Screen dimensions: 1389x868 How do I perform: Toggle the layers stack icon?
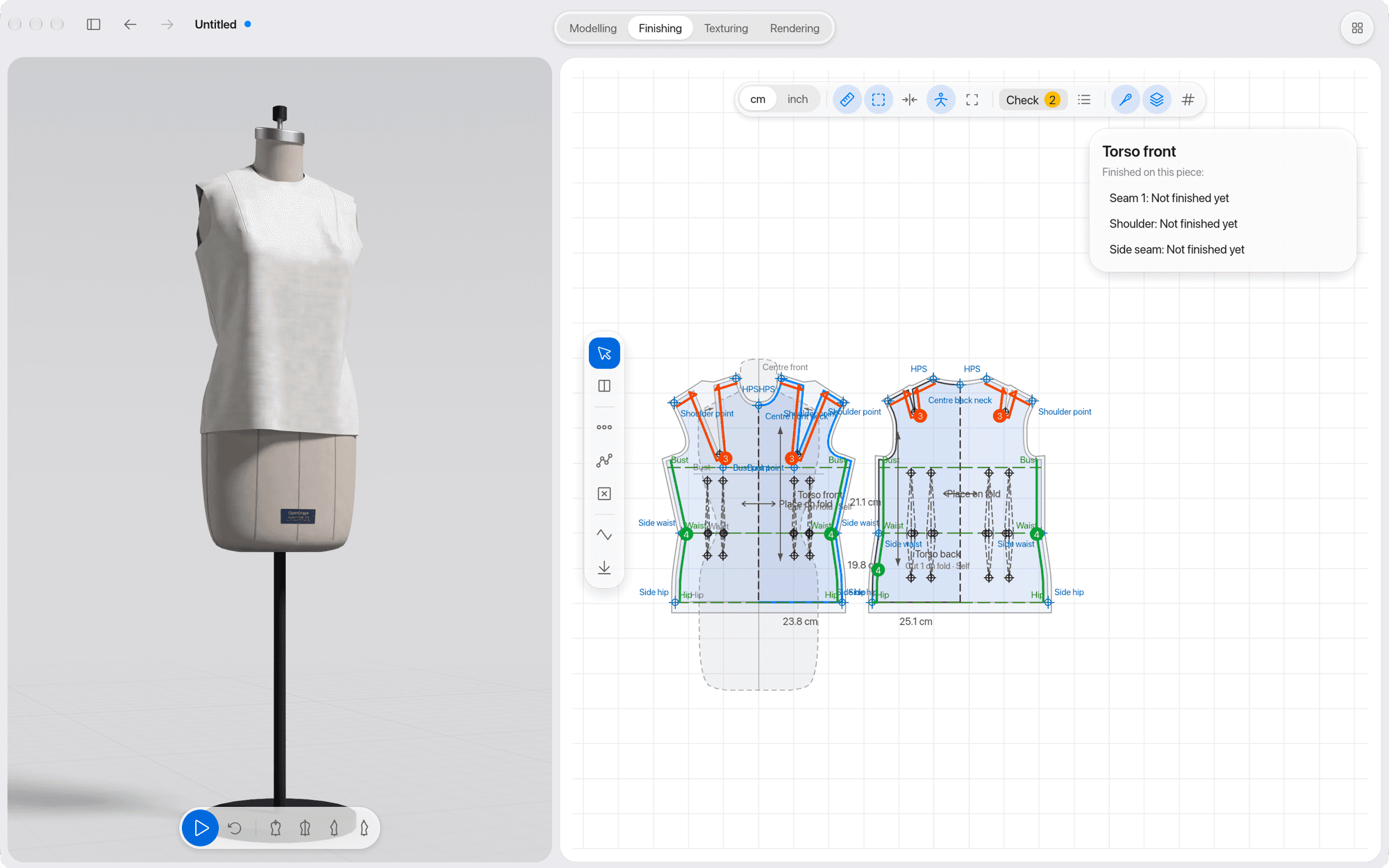click(1157, 100)
